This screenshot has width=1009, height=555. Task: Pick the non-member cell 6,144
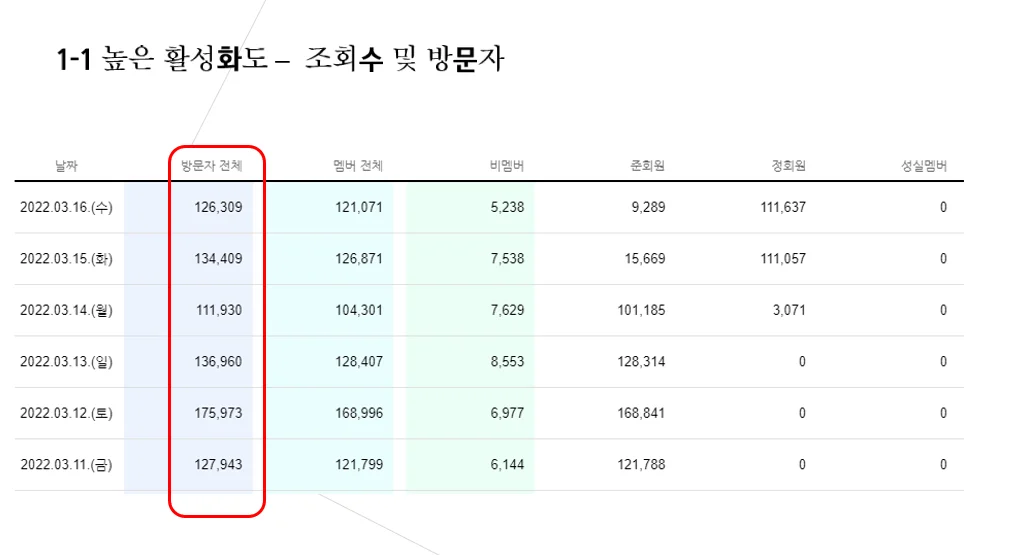point(507,465)
